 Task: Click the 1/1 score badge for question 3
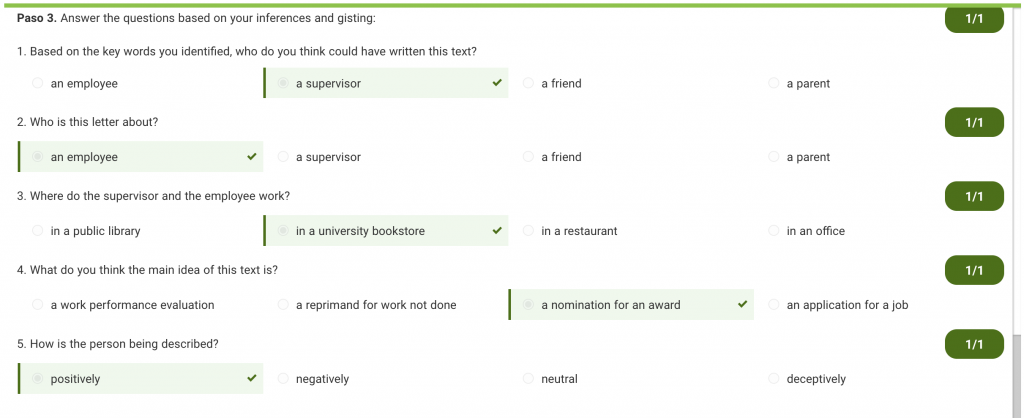[974, 197]
